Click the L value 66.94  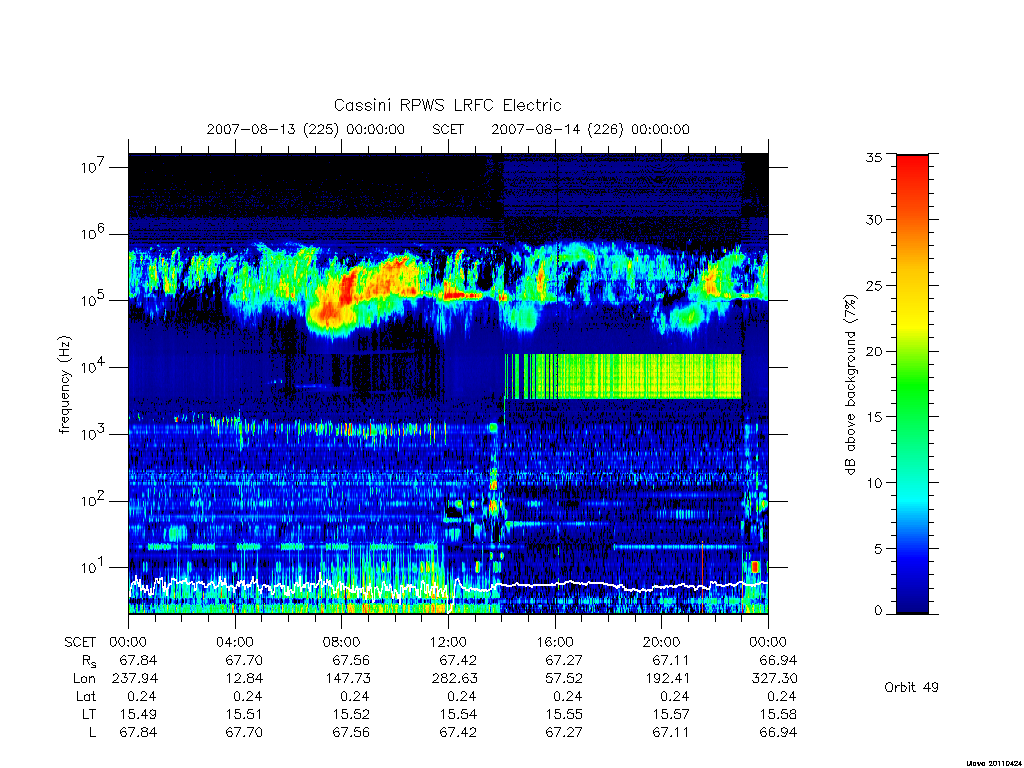point(778,732)
